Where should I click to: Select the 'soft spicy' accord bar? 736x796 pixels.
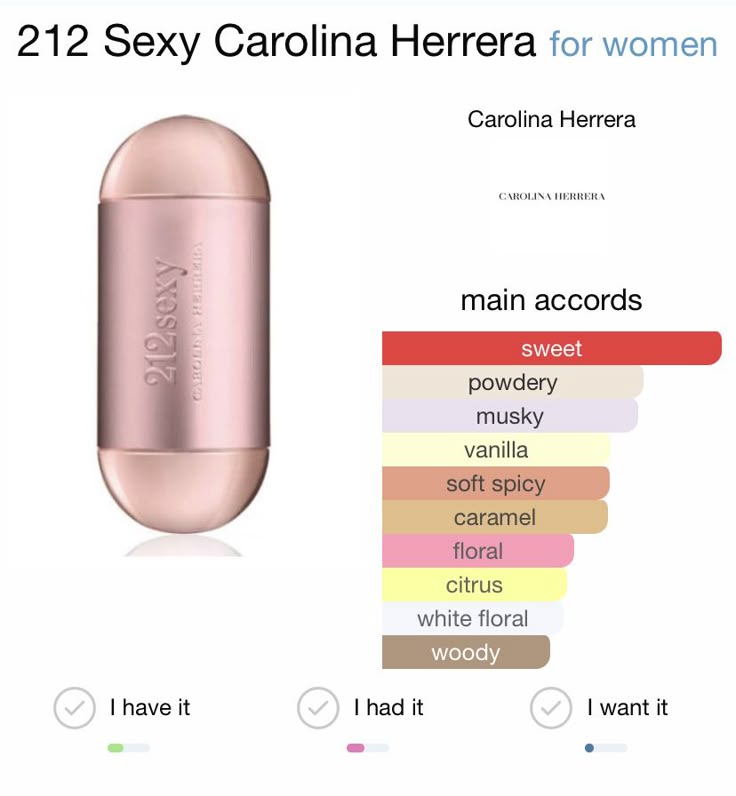(x=495, y=484)
